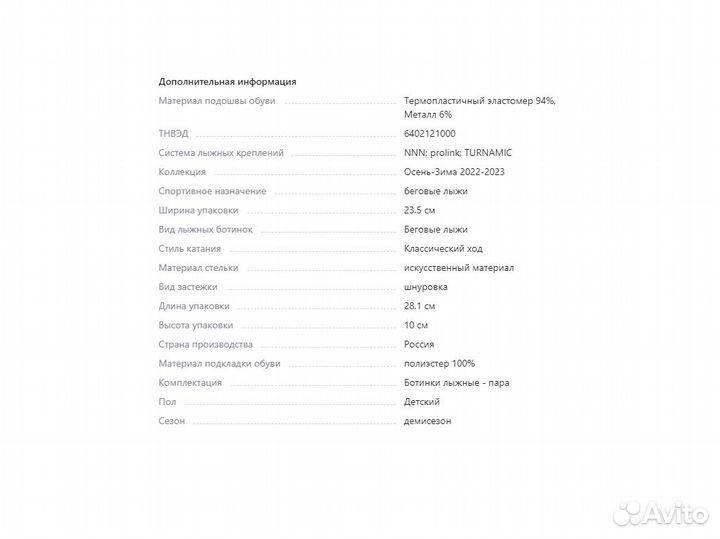Click the "Ботинки лыжные - пара" value
720x539 pixels.
pyautogui.click(x=456, y=383)
